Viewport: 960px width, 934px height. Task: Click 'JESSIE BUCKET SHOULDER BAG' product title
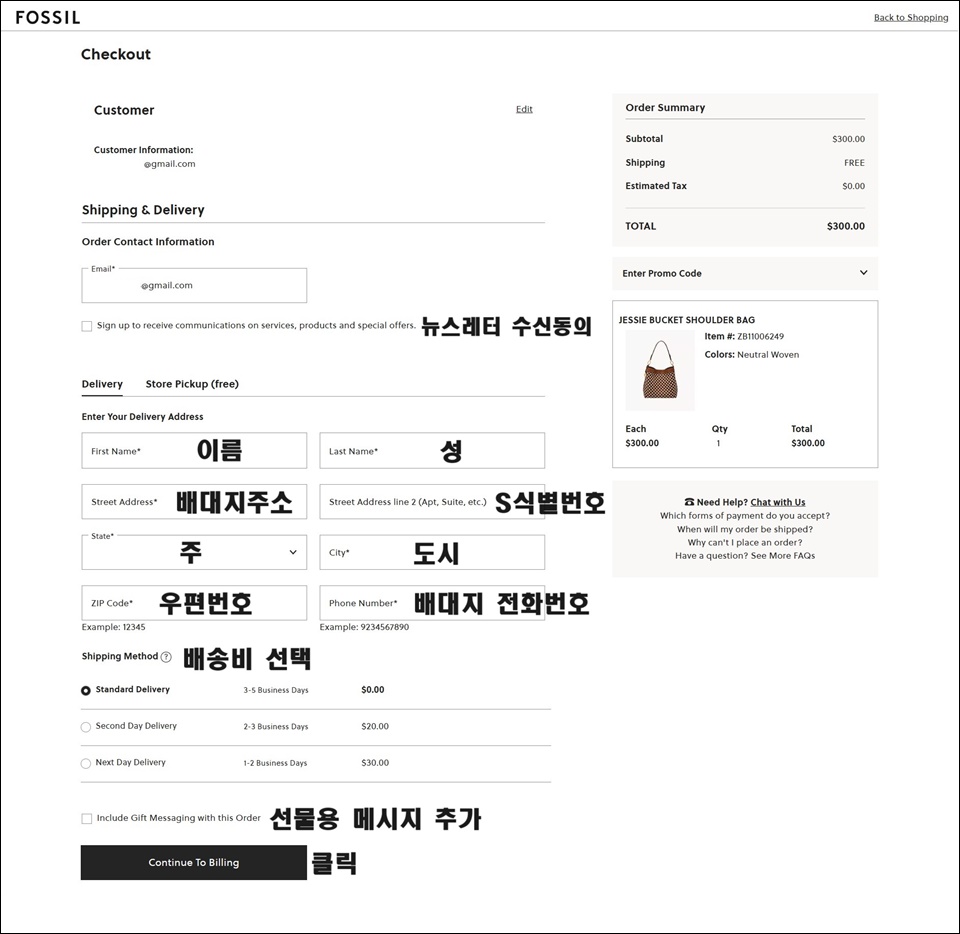point(686,320)
